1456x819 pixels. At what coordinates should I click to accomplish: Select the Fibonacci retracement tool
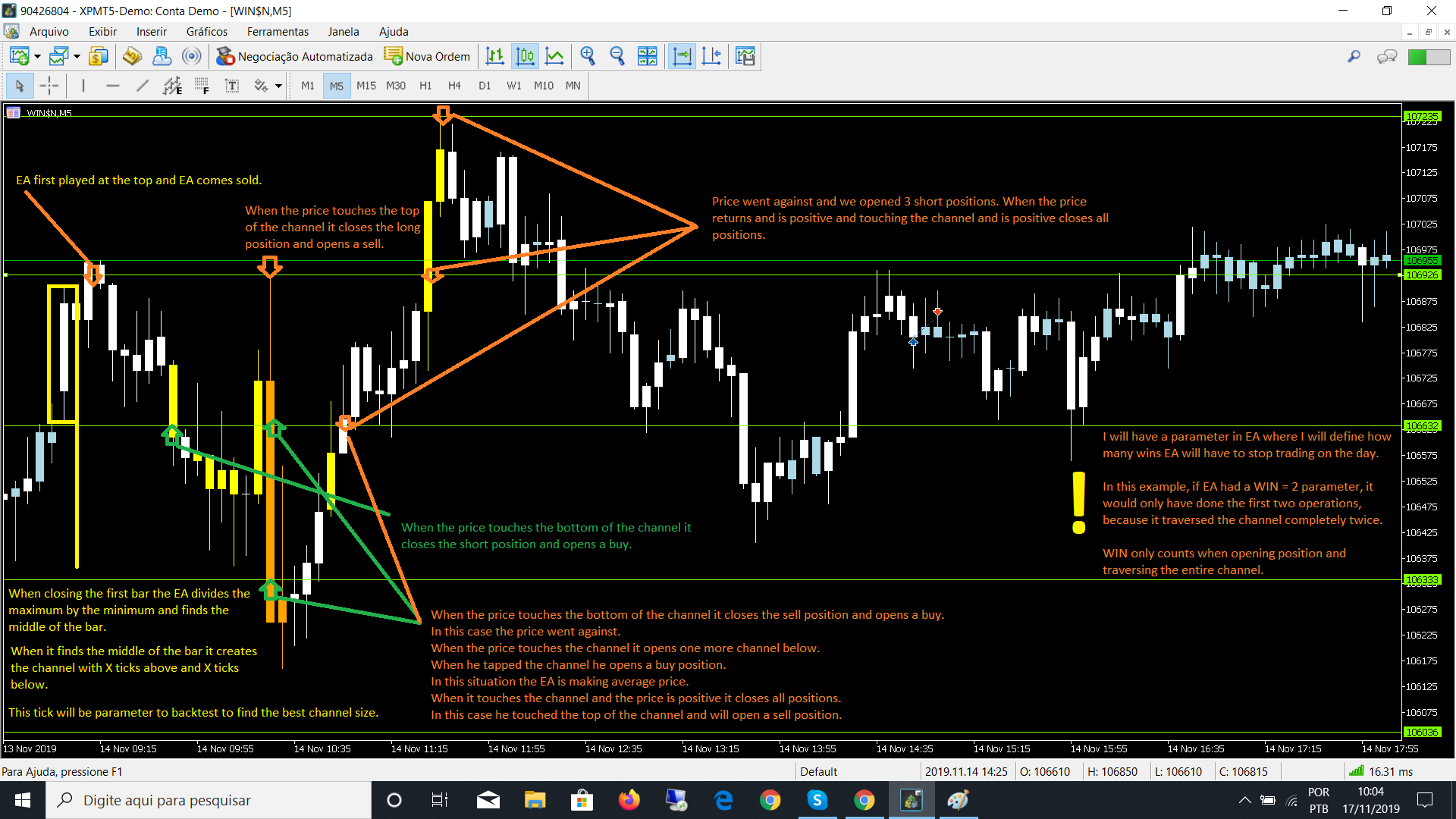202,86
